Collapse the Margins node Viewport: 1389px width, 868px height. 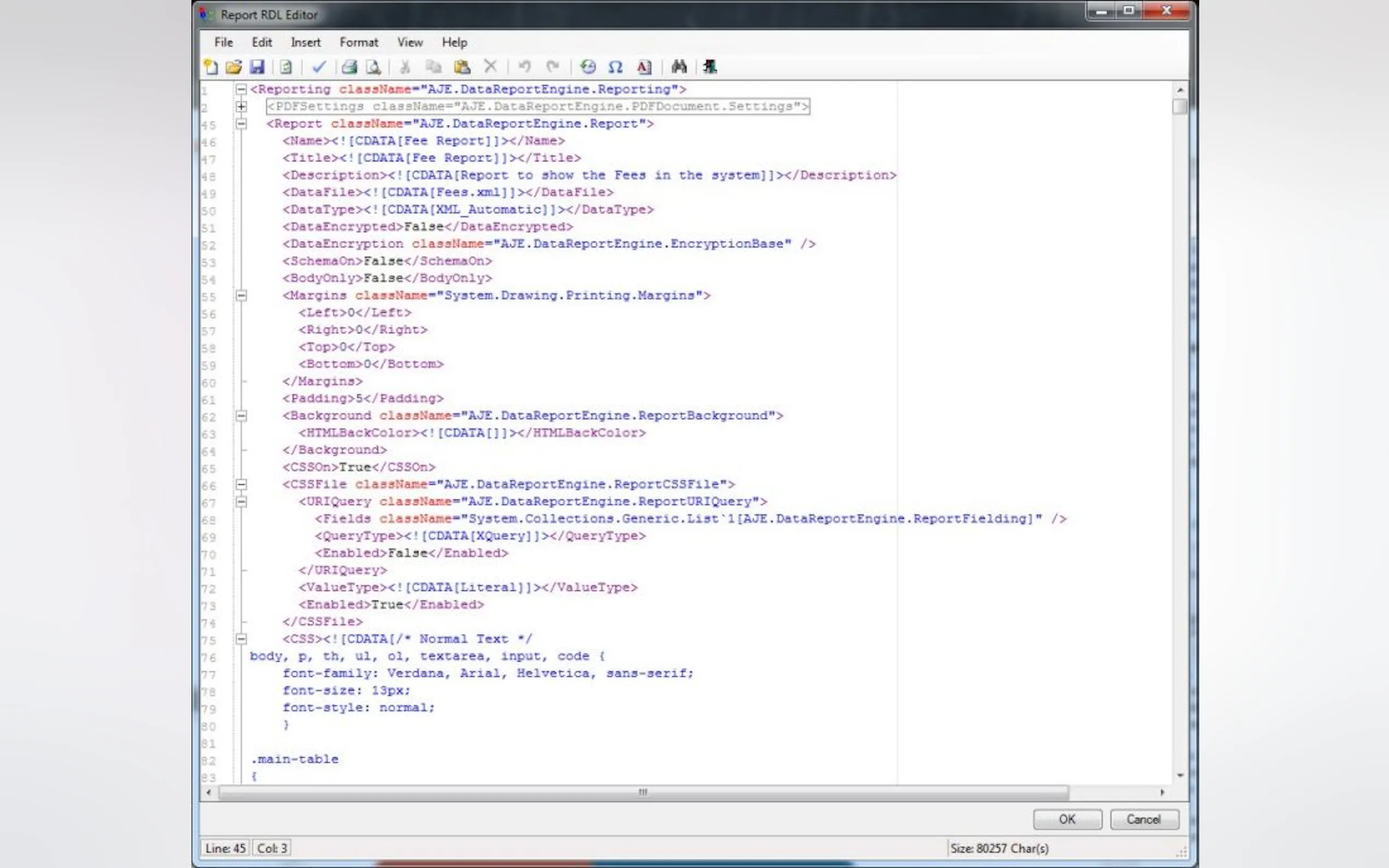tap(241, 295)
